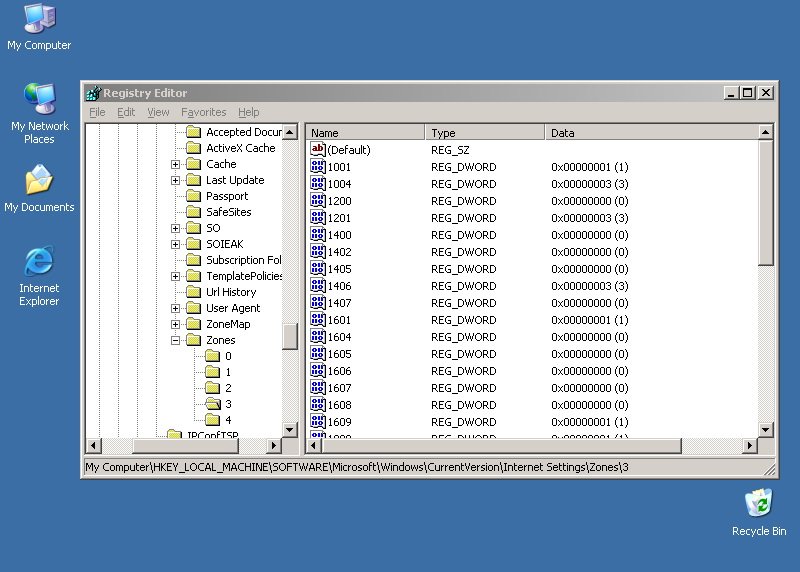
Task: Select the 1402 DWORD value icon
Action: 317,252
